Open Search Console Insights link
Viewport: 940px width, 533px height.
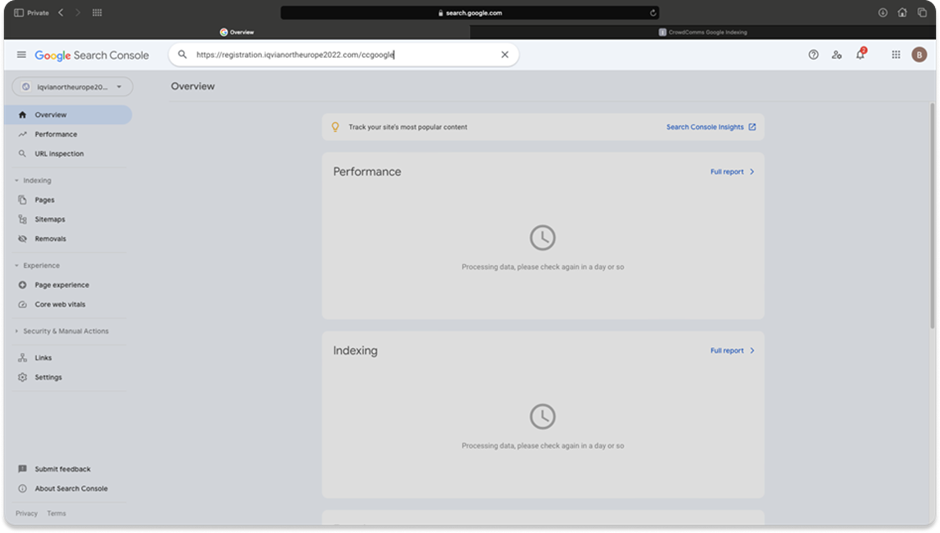(710, 127)
